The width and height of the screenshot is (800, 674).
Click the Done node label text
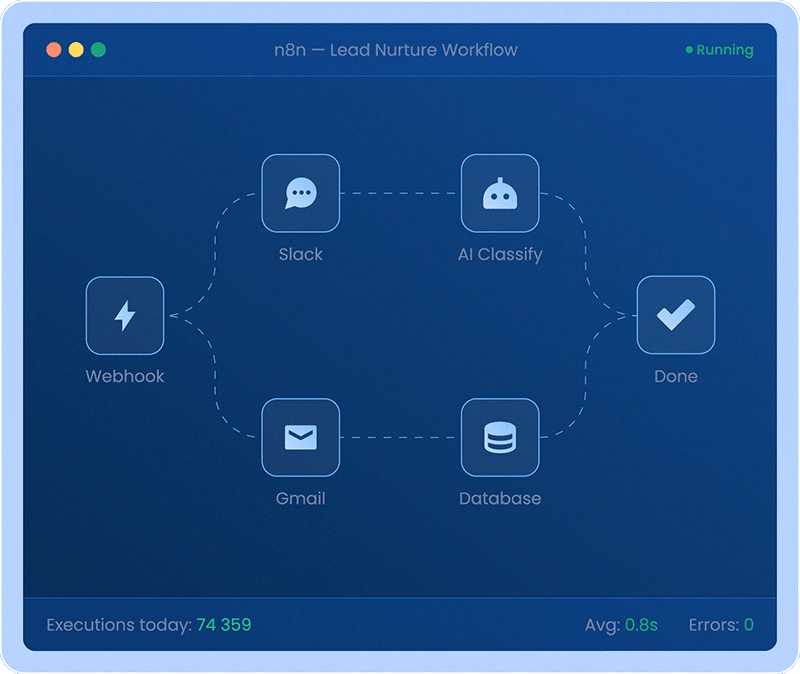[x=676, y=377]
